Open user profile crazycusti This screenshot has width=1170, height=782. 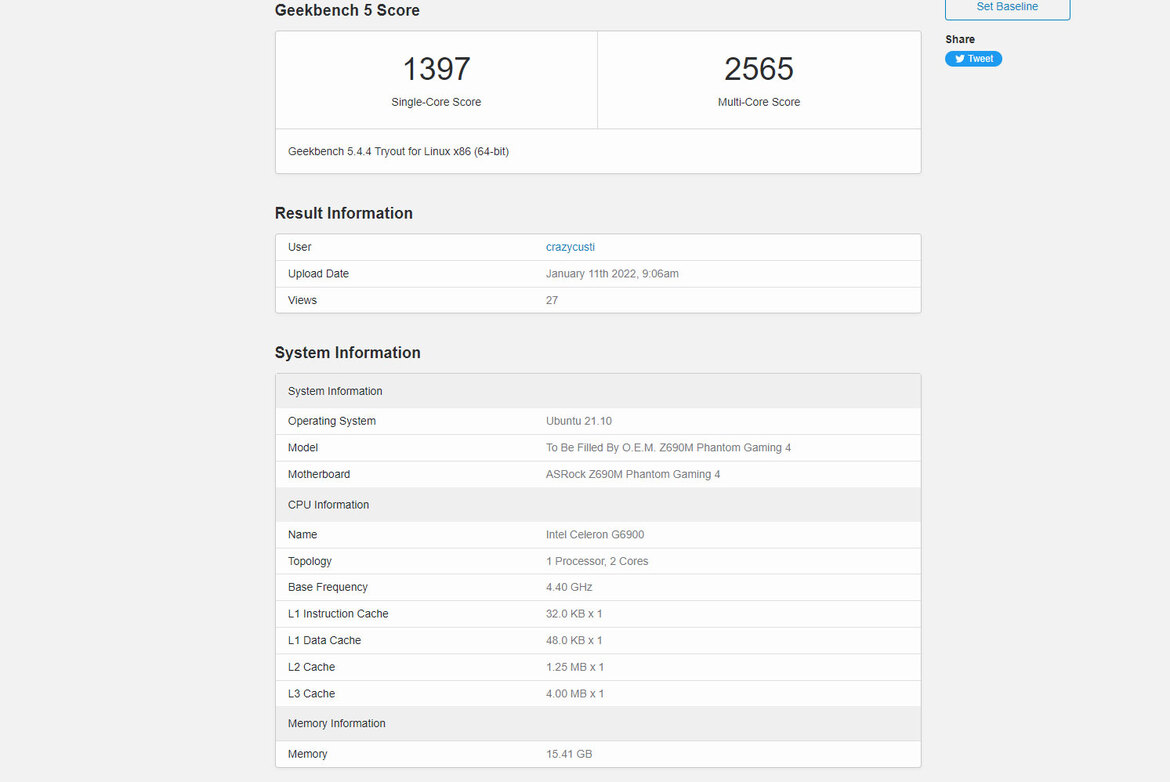tap(570, 247)
